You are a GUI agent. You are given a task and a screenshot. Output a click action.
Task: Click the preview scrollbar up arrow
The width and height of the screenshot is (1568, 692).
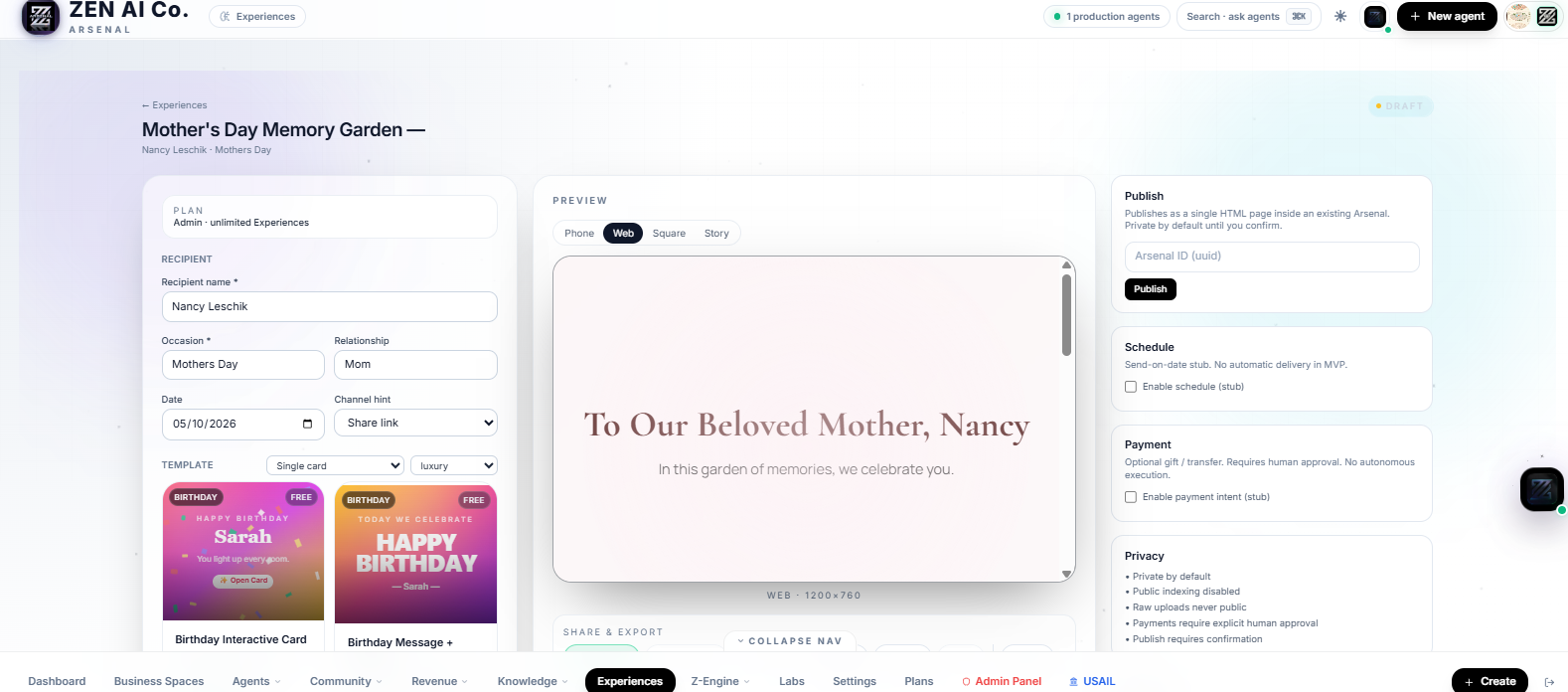(1066, 265)
